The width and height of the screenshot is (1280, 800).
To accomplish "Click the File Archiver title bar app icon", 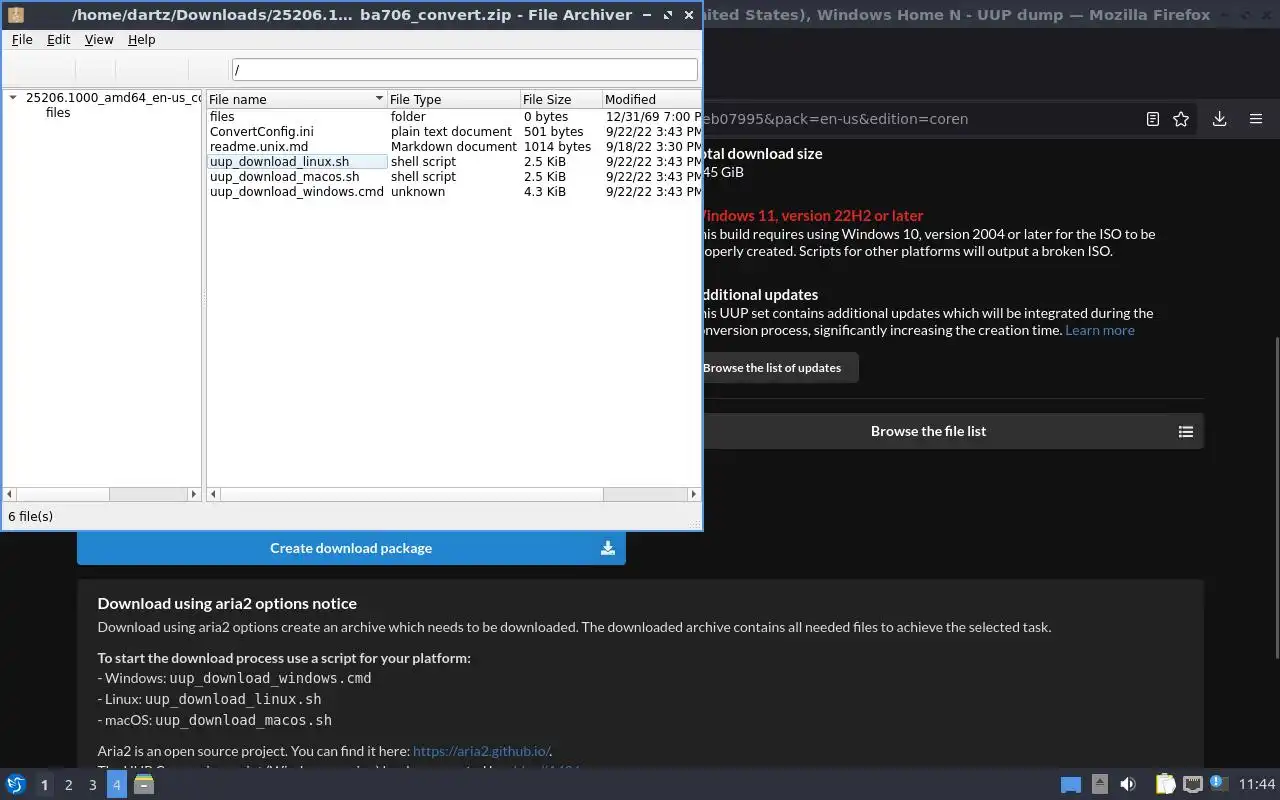I will [x=16, y=15].
